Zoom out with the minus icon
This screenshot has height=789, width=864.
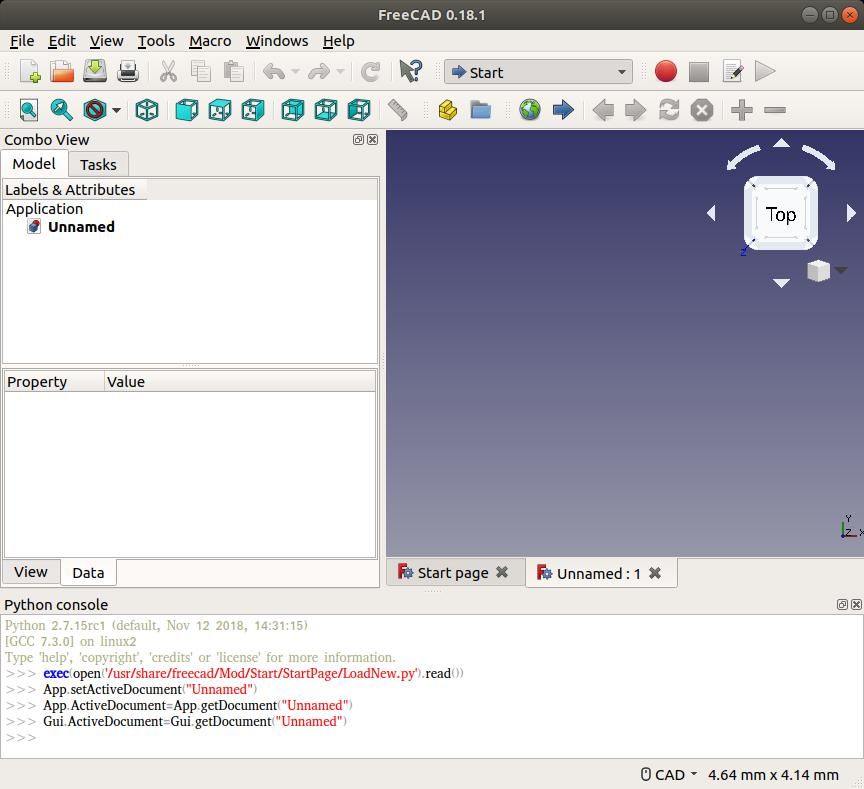[x=775, y=110]
